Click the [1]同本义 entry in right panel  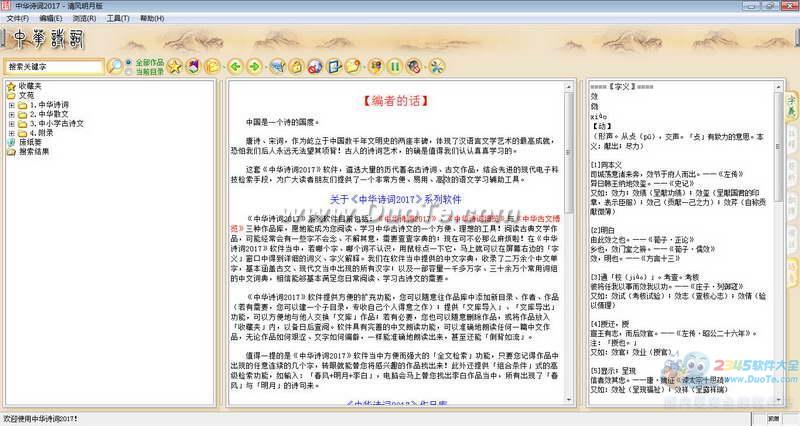(606, 165)
